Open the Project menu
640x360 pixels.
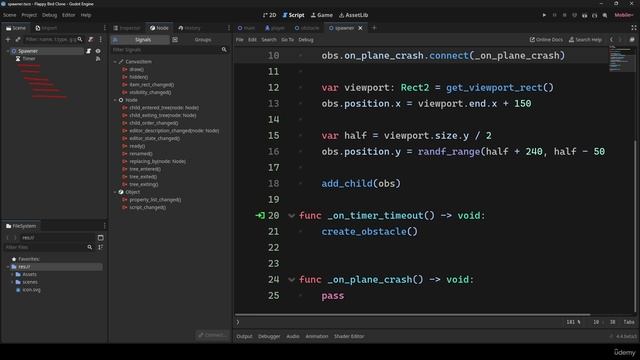click(29, 15)
